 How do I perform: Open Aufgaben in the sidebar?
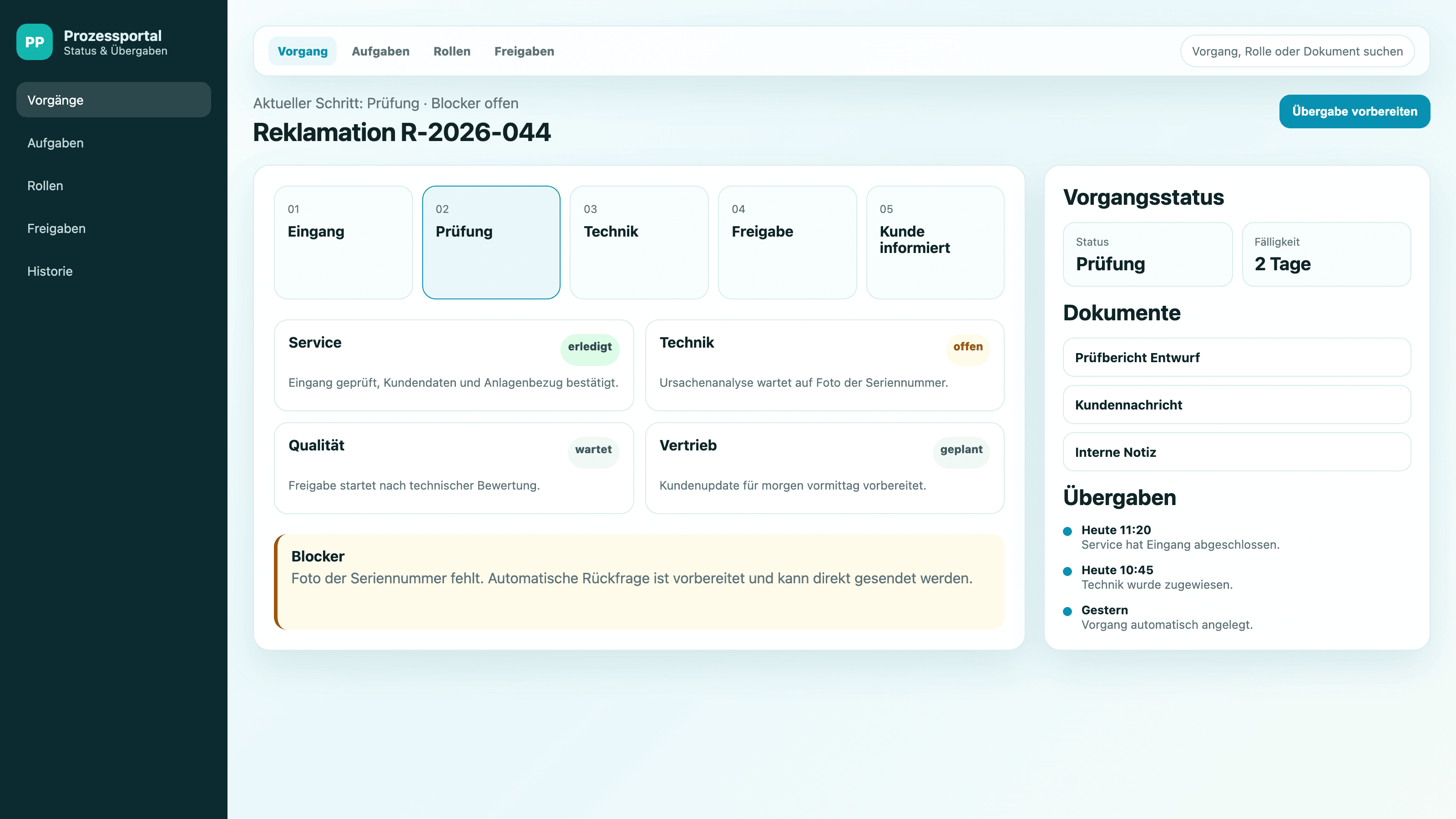tap(114, 143)
